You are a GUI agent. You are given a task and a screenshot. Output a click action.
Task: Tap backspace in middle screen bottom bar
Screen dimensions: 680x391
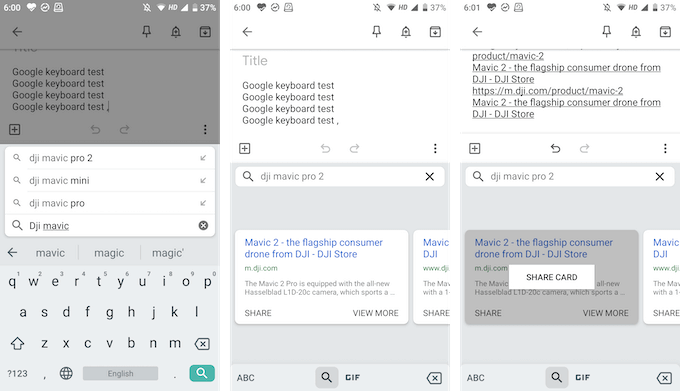(434, 378)
